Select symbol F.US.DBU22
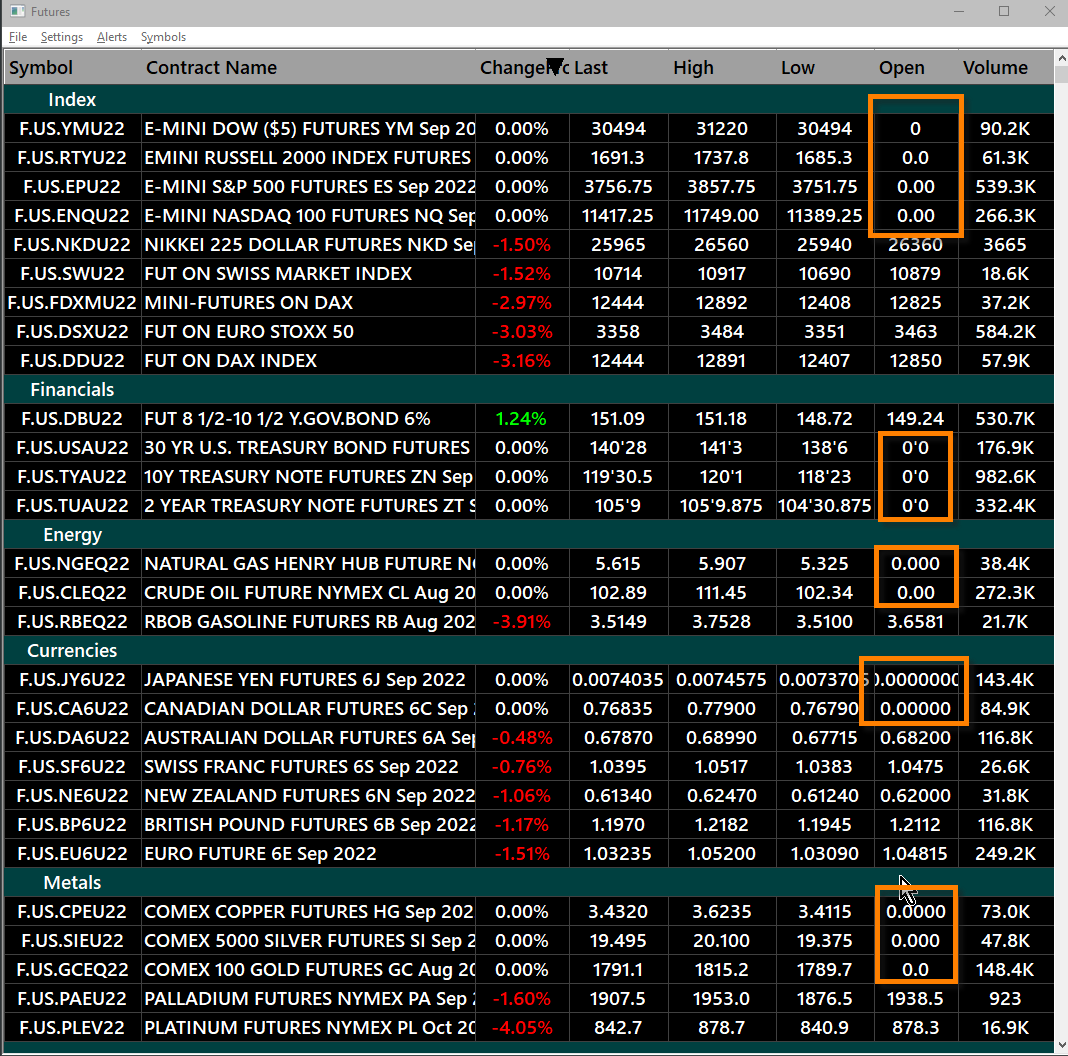 click(x=72, y=419)
